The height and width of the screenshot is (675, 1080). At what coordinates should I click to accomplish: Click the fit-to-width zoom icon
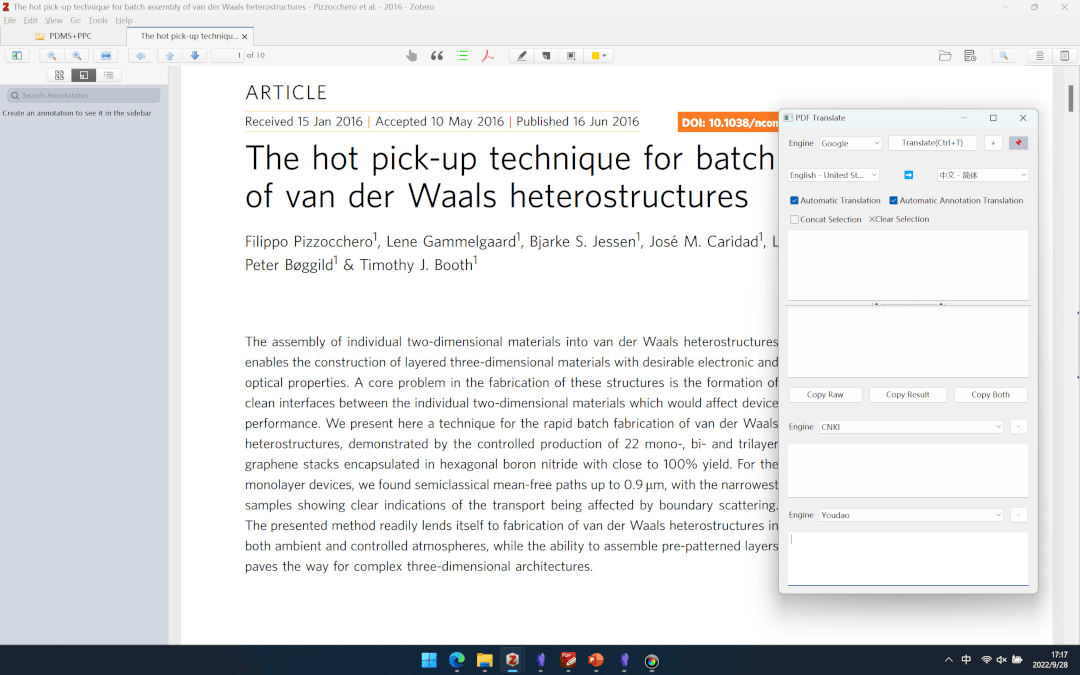tap(105, 56)
